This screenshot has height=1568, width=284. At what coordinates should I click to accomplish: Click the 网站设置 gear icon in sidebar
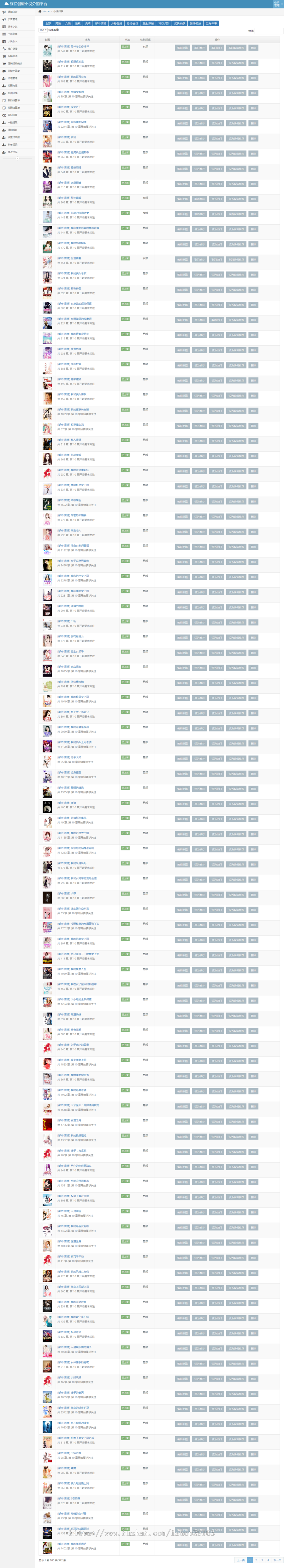pyautogui.click(x=4, y=115)
